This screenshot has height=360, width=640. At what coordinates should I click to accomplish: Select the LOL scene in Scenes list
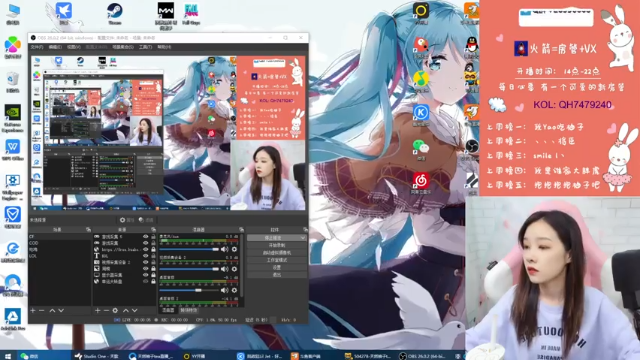coord(60,256)
